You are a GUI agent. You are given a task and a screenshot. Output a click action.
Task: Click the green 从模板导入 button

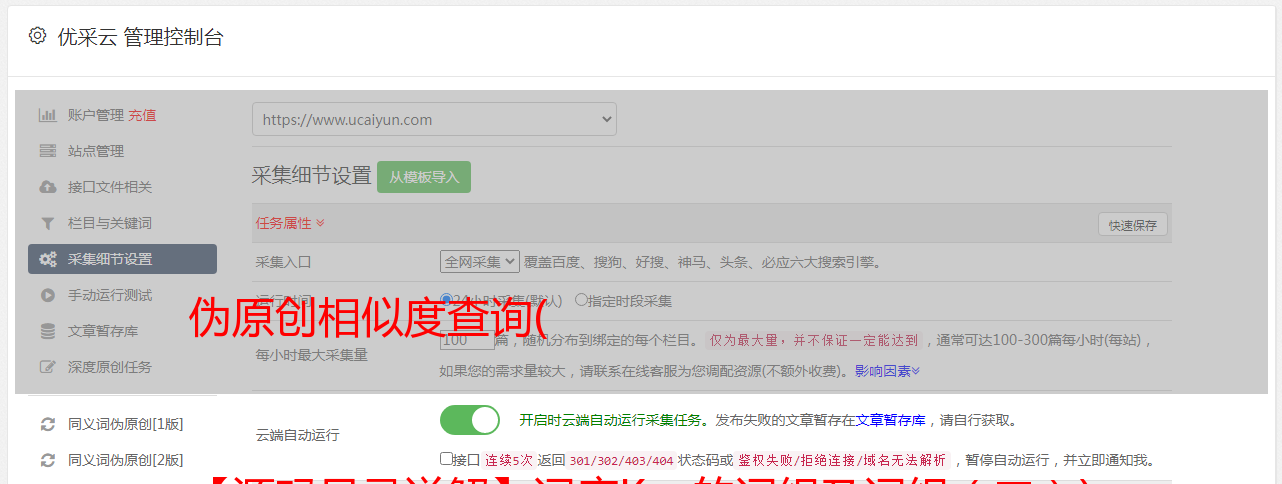(x=424, y=177)
